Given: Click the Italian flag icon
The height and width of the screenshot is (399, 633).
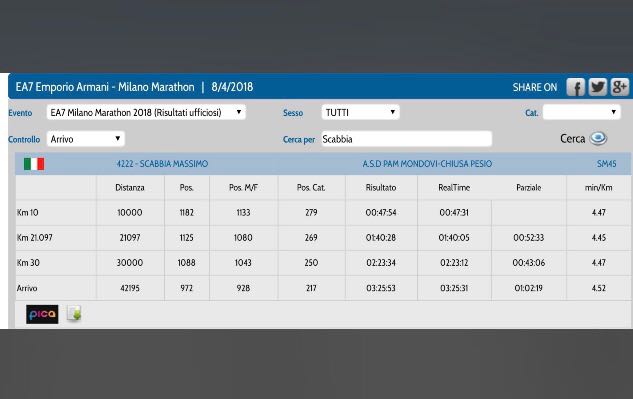Looking at the screenshot, I should tap(34, 164).
